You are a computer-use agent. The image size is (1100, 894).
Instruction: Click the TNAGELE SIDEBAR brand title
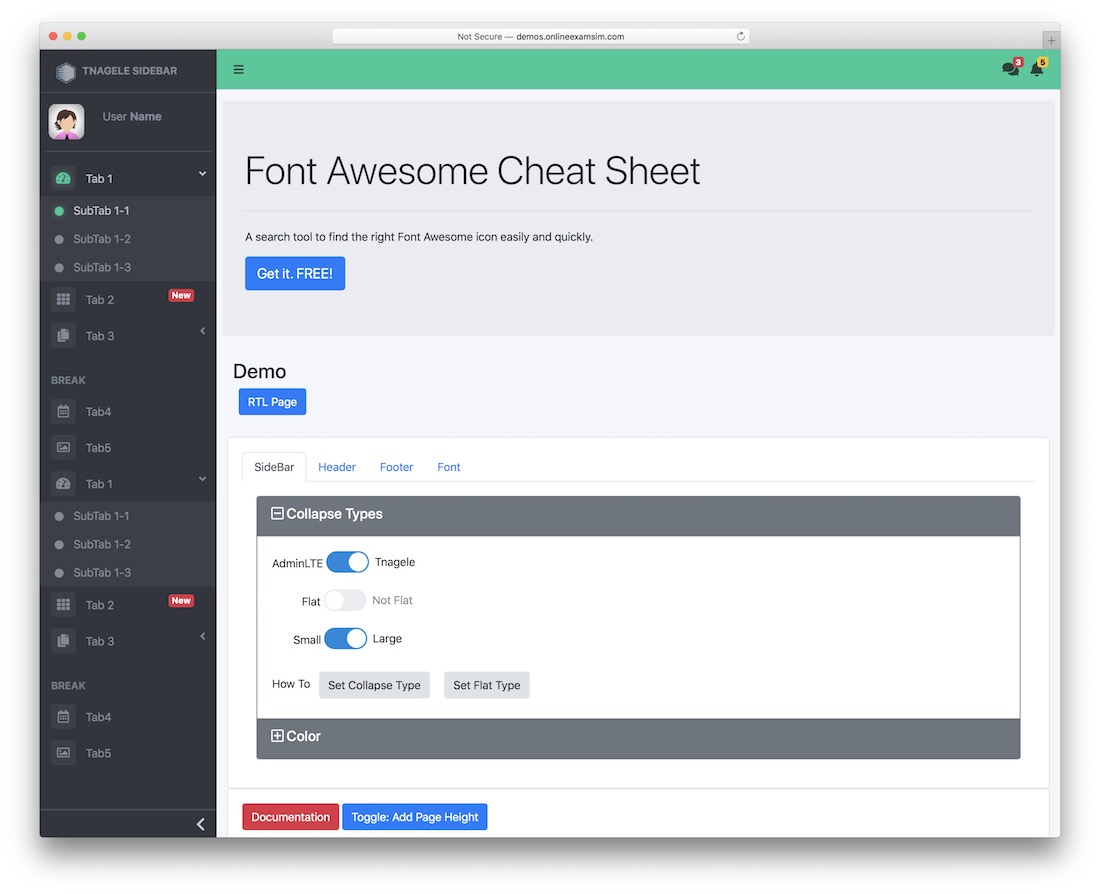(130, 71)
